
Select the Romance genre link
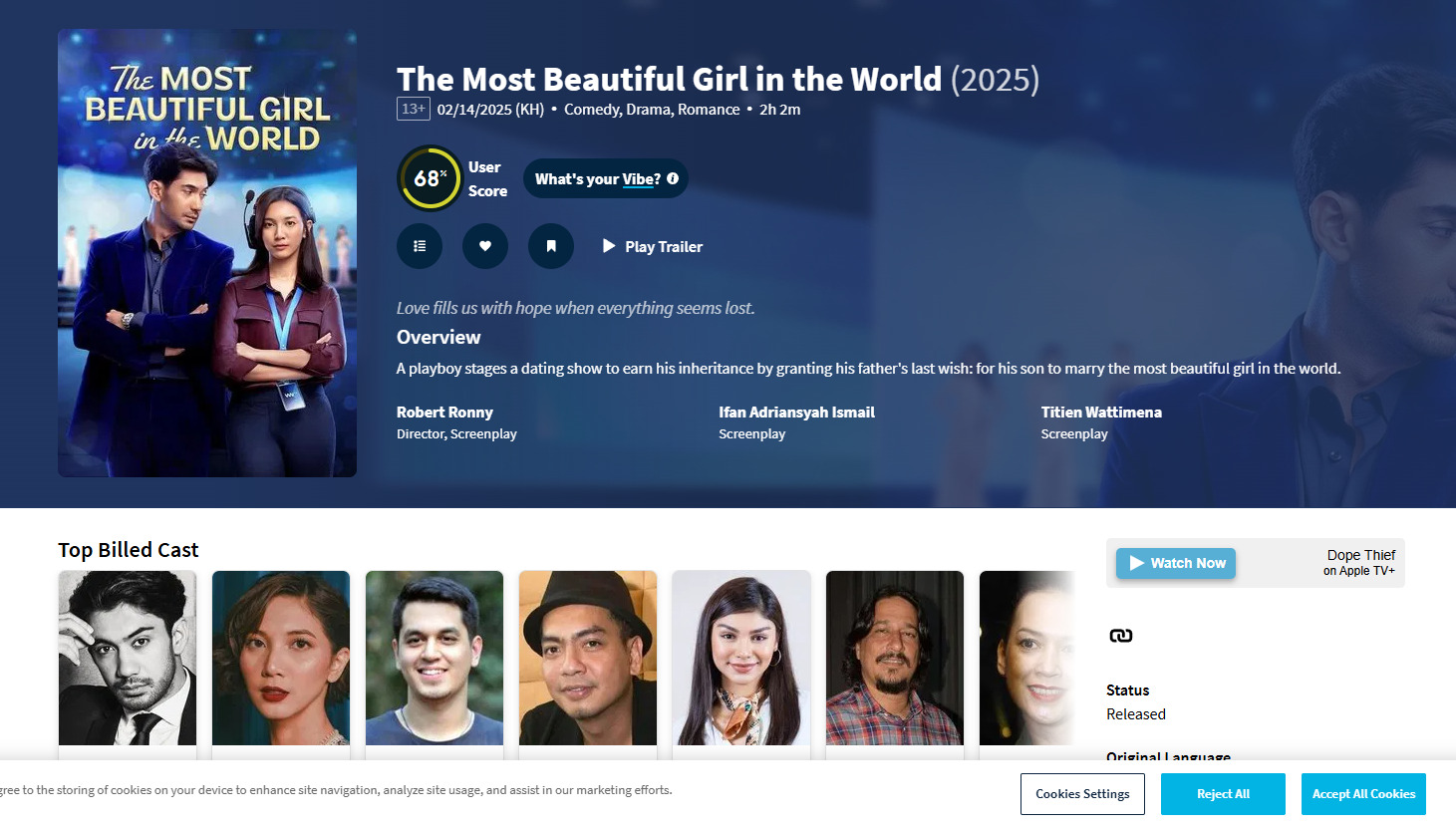tap(709, 110)
